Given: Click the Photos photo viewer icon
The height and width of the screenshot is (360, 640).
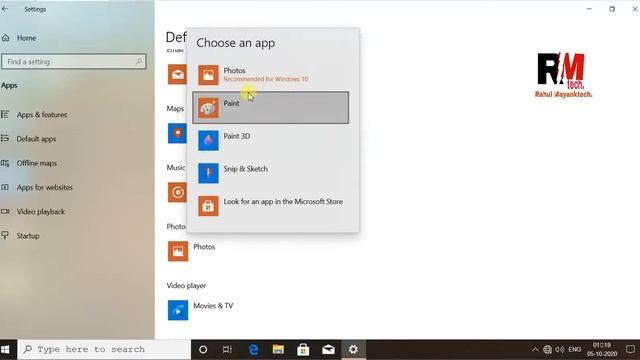Looking at the screenshot, I should 178,251.
